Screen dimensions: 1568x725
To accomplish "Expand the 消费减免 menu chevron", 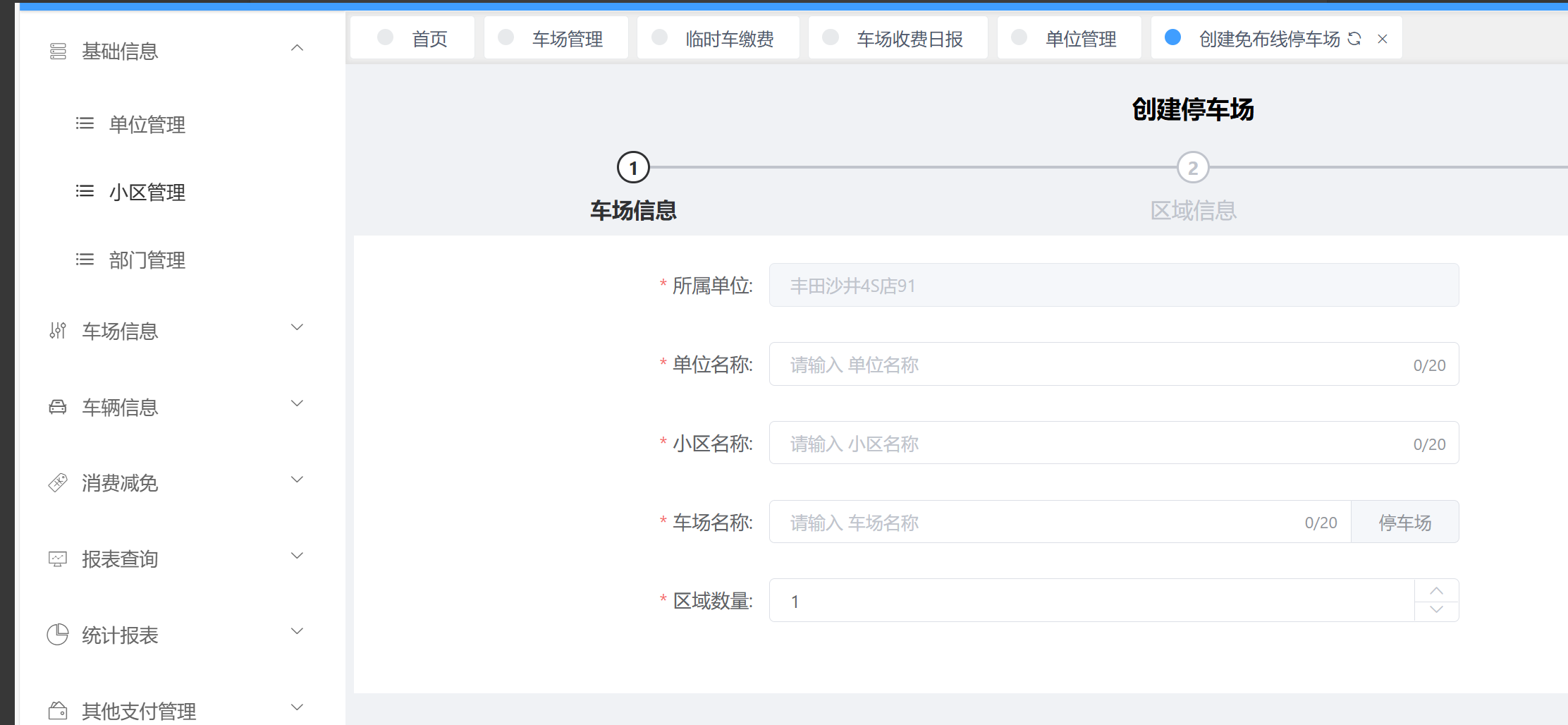I will (x=298, y=480).
